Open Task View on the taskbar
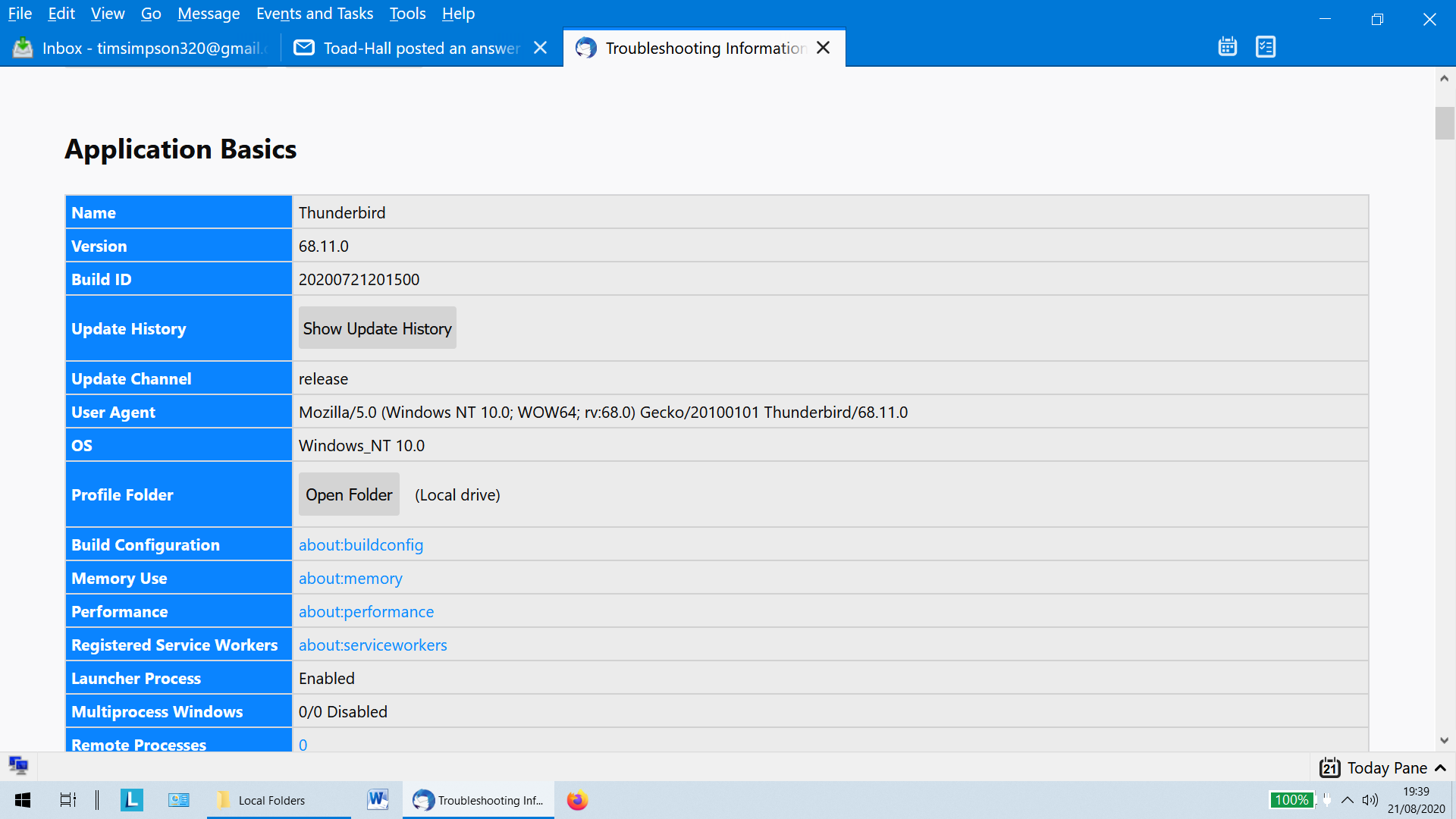 68,800
